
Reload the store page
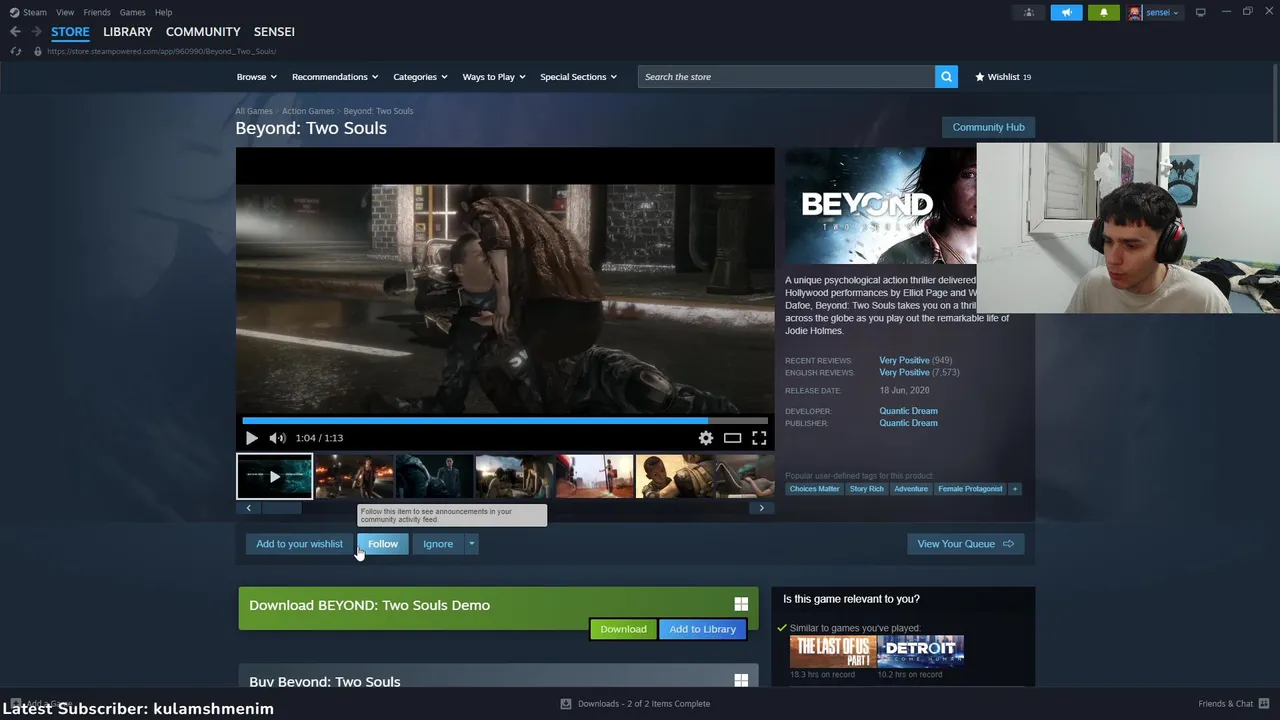click(x=15, y=51)
